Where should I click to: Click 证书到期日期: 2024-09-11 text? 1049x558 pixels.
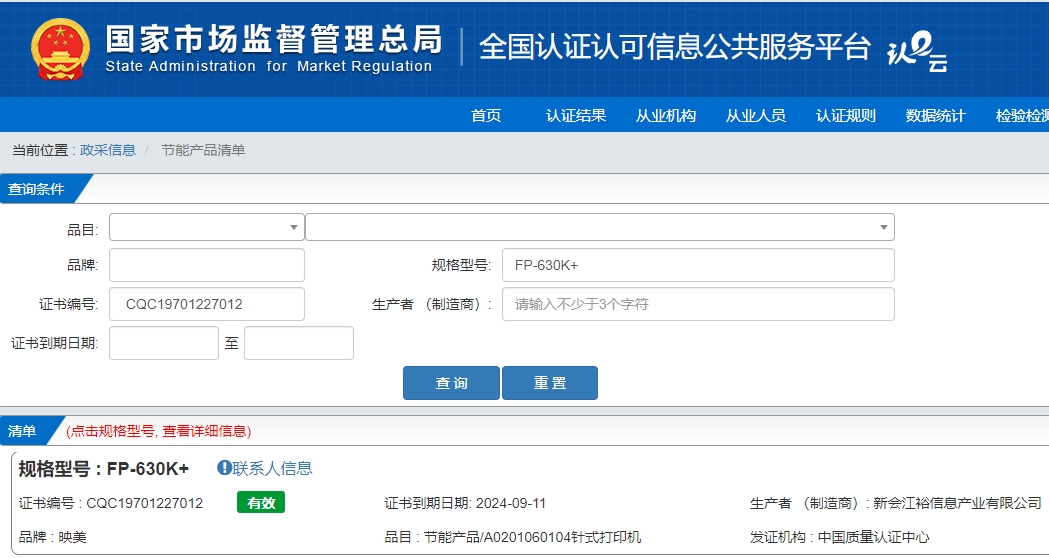[x=465, y=503]
